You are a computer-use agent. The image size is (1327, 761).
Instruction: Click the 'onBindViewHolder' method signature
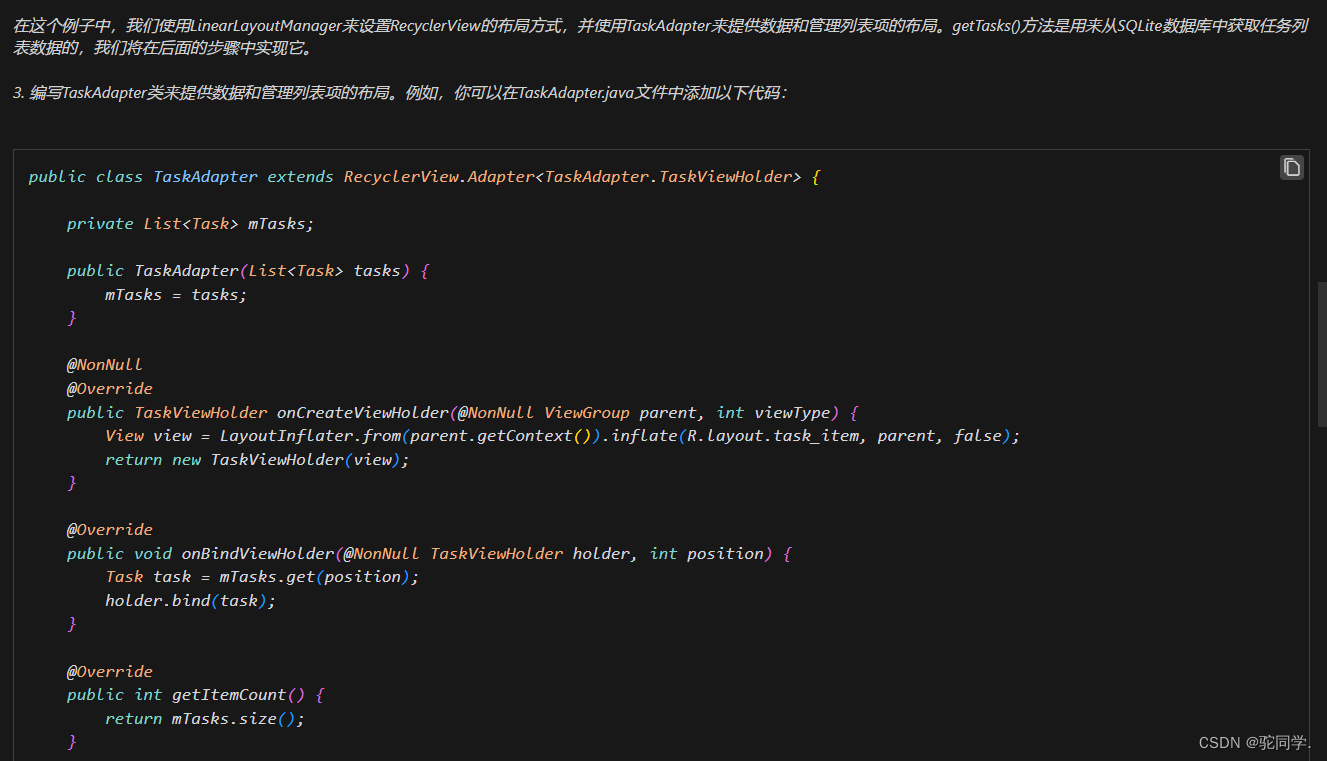point(429,554)
